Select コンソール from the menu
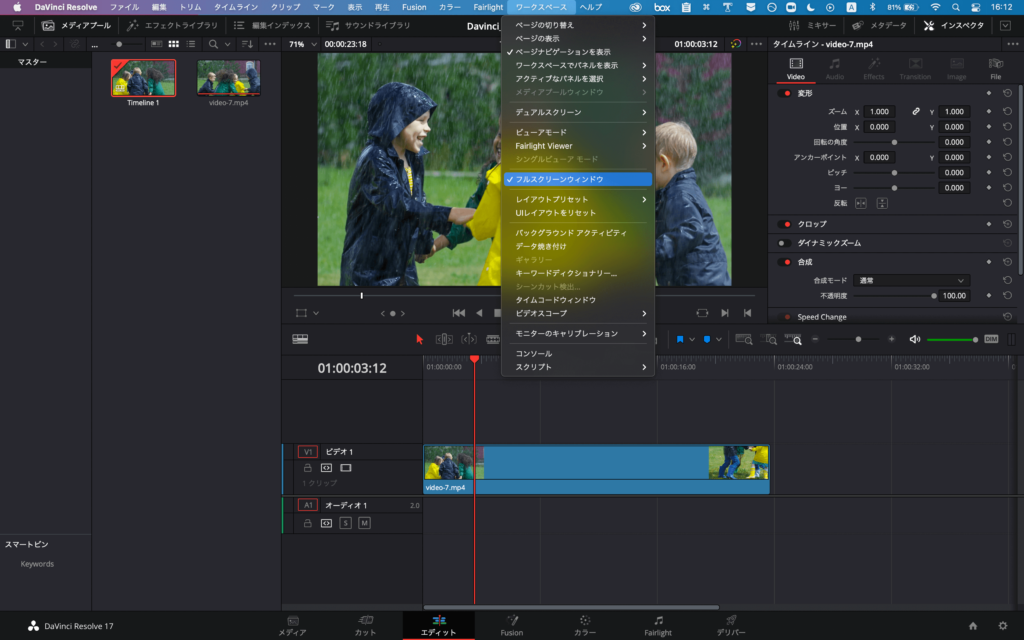Viewport: 1024px width, 640px height. 578,353
